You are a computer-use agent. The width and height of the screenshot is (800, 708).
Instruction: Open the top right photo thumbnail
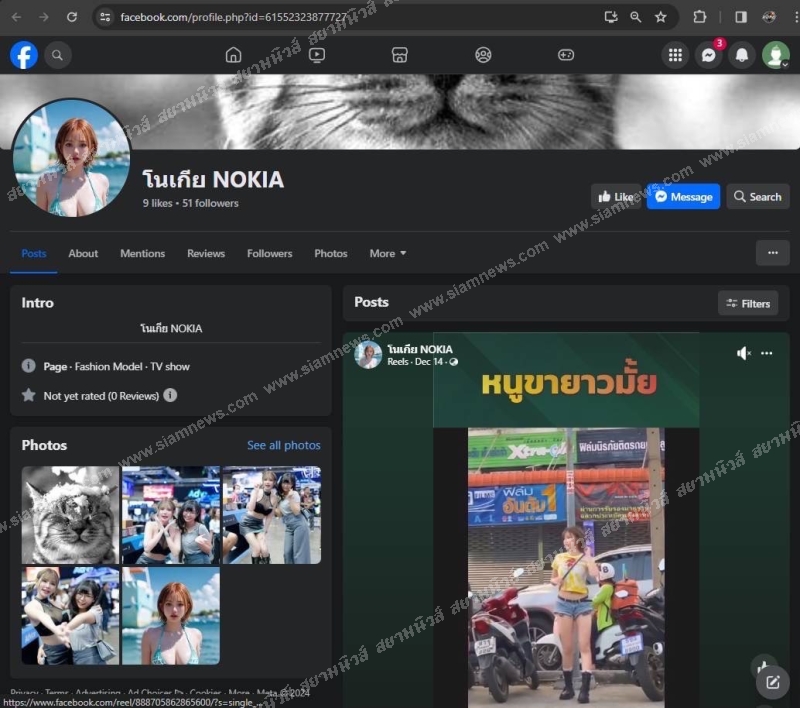[x=272, y=515]
